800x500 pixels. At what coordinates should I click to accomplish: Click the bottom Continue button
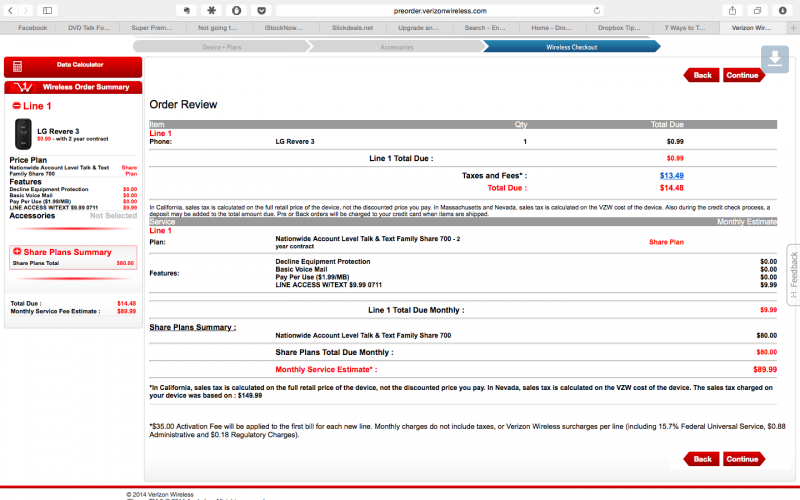tap(743, 459)
